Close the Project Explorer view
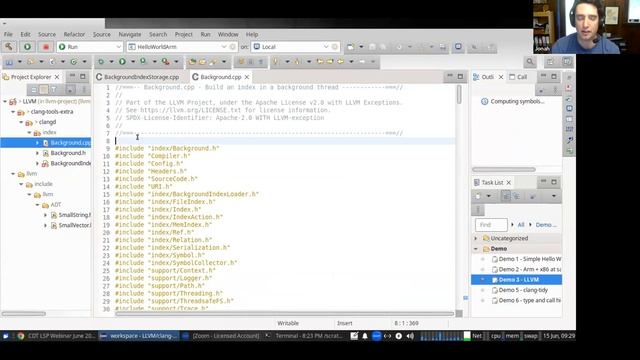The width and height of the screenshot is (640, 360). point(57,77)
